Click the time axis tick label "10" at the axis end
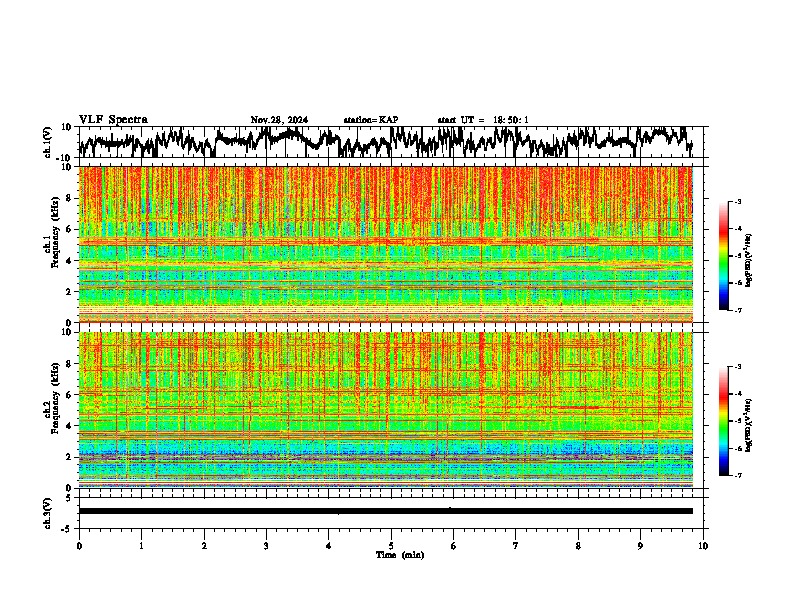 tap(703, 546)
